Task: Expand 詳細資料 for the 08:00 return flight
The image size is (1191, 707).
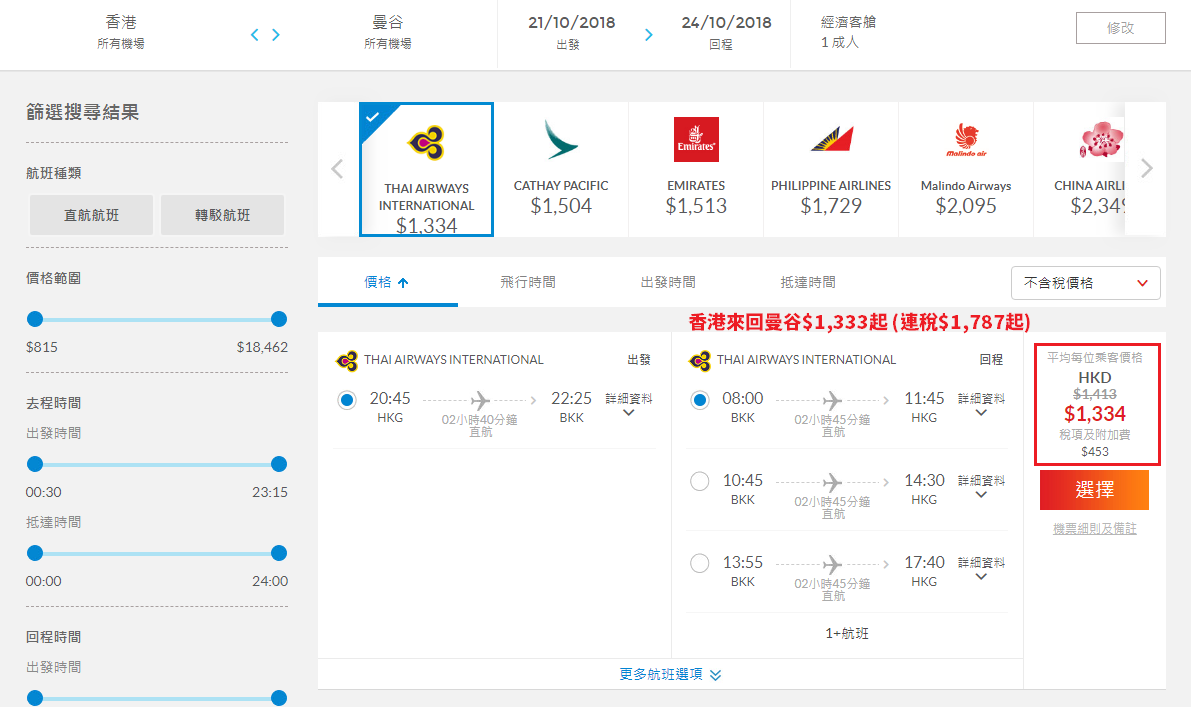Action: (x=981, y=405)
